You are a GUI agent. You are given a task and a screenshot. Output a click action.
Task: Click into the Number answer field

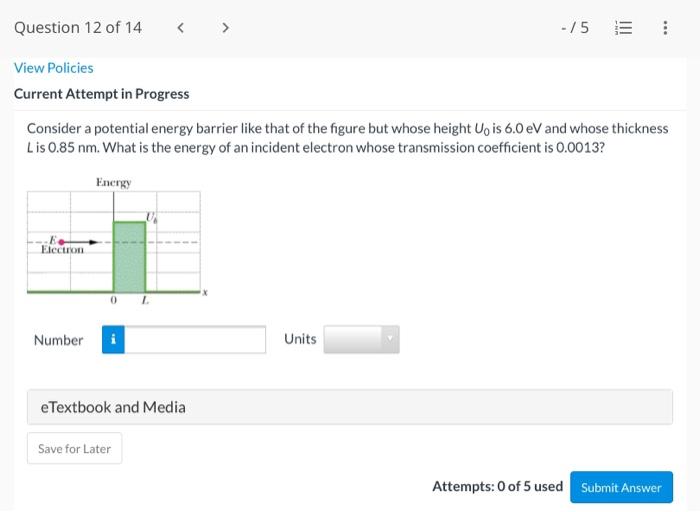point(195,339)
